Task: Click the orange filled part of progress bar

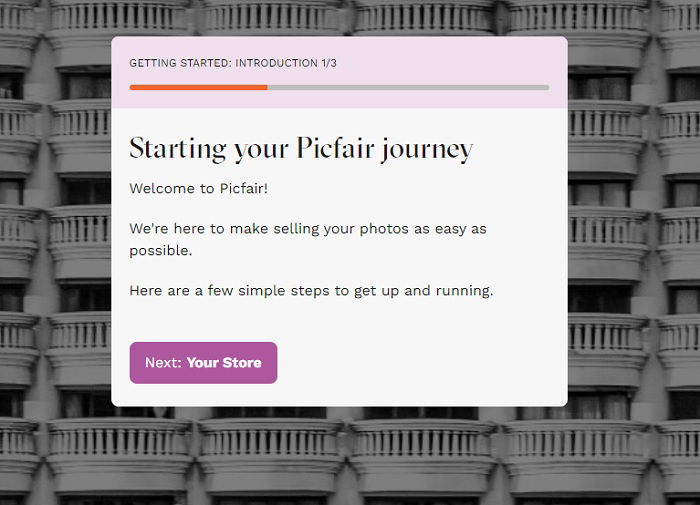Action: tap(198, 88)
